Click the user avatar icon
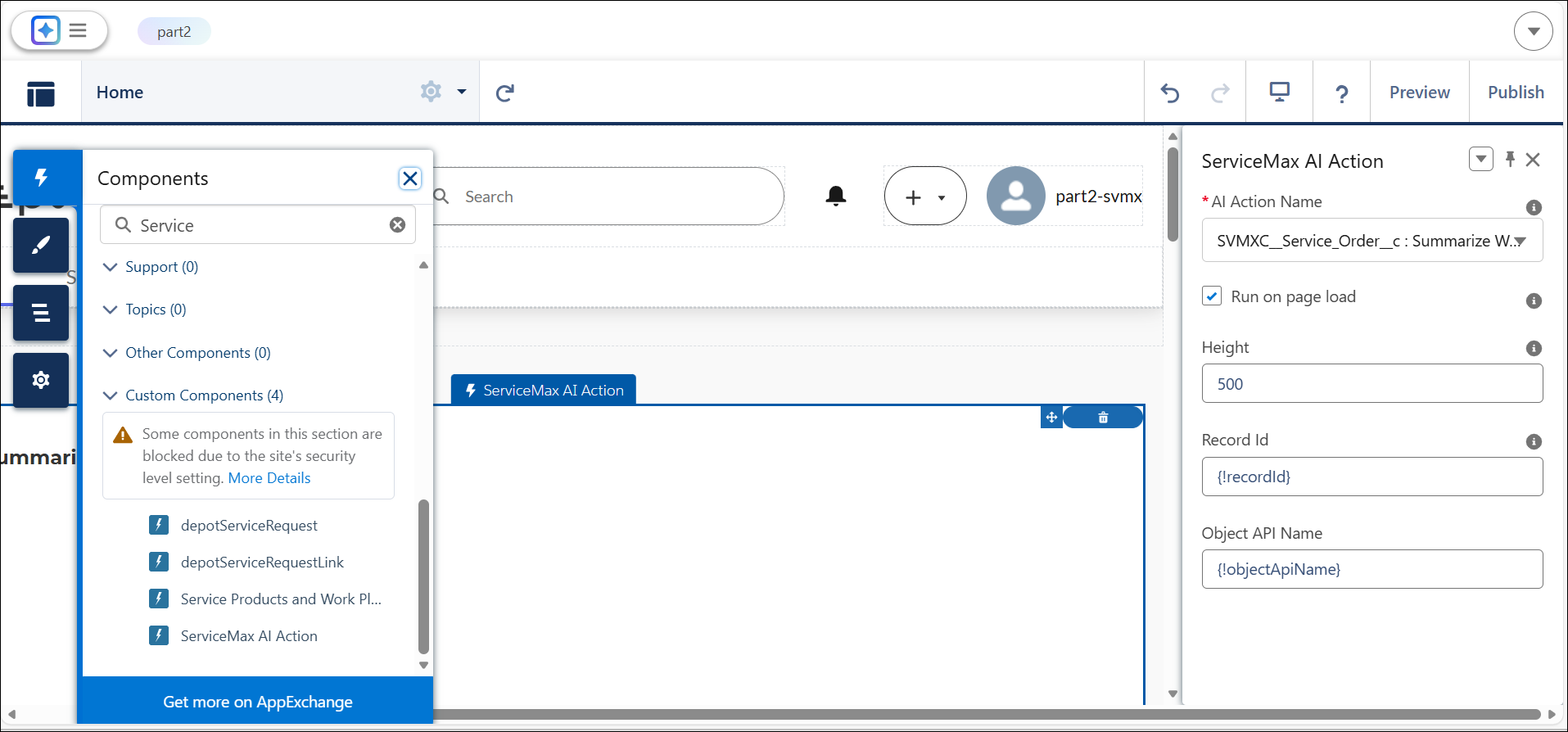The image size is (1568, 732). pyautogui.click(x=1016, y=197)
